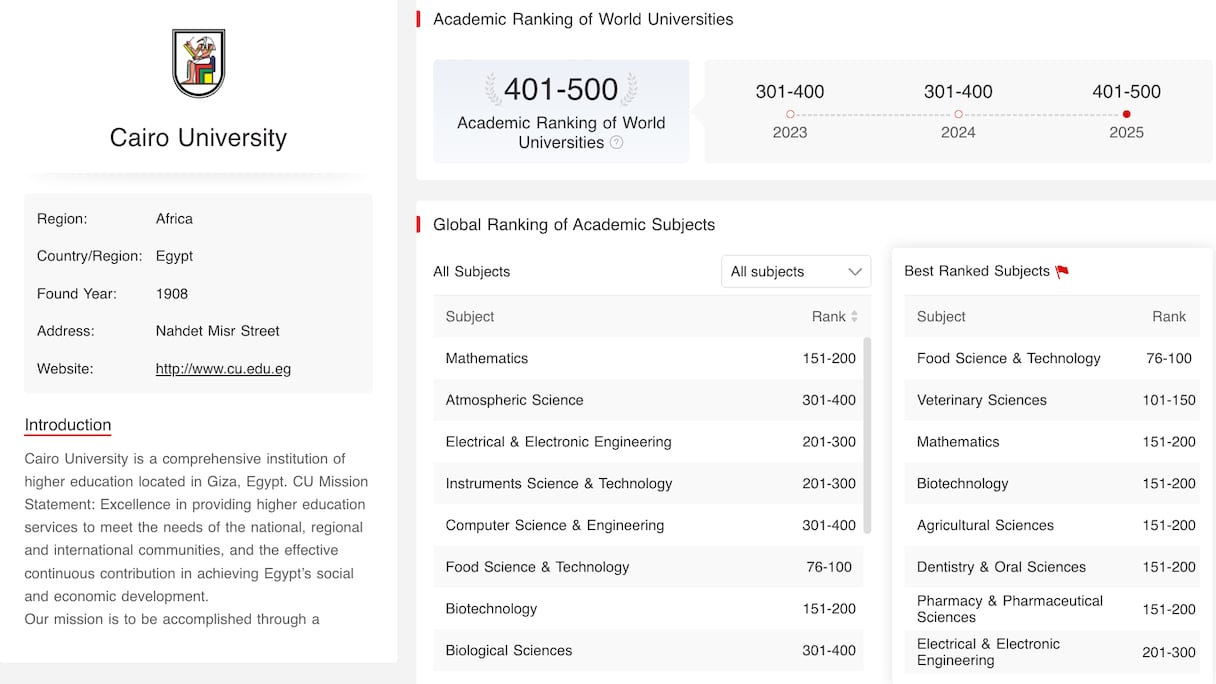
Task: Click the Mathematics row in All Subjects
Action: pos(648,358)
